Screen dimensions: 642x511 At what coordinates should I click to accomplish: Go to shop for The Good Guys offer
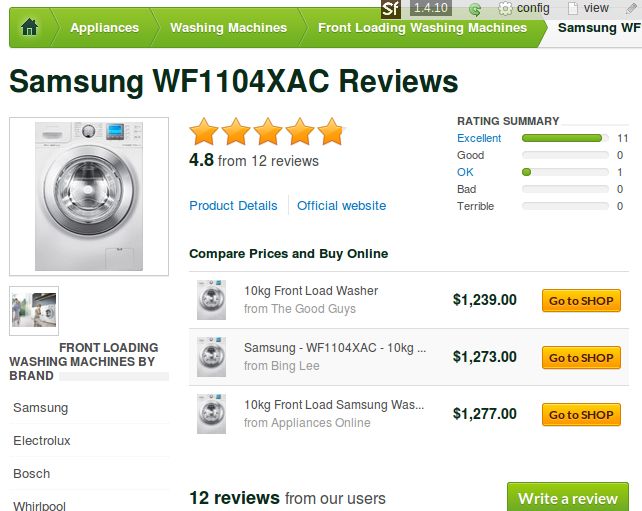(x=581, y=301)
